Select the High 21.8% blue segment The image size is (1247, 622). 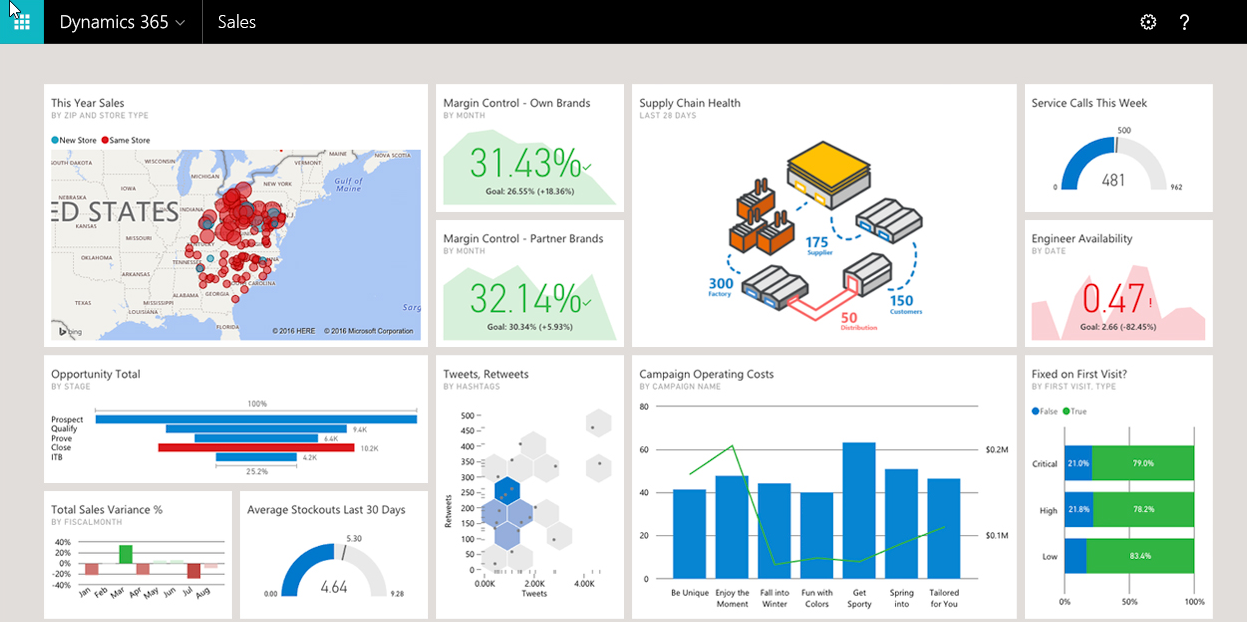pos(1079,510)
